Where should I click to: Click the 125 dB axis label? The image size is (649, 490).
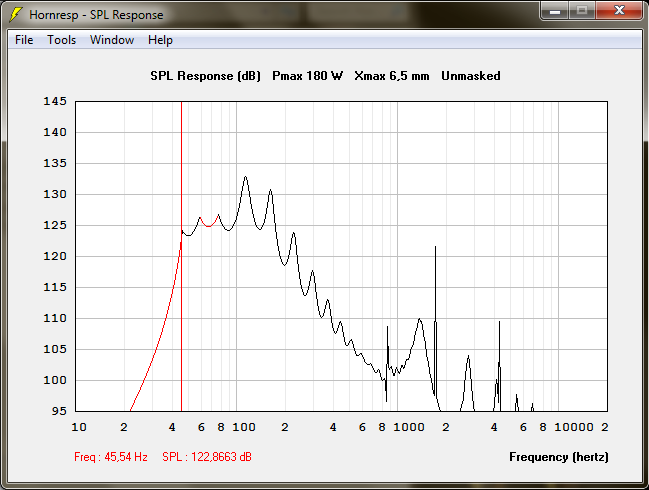[x=55, y=226]
